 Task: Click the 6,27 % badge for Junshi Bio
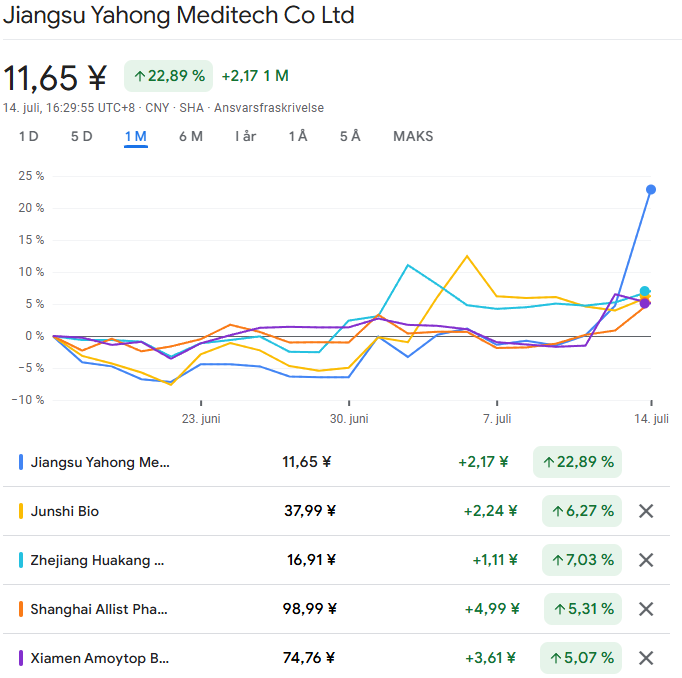tap(582, 511)
